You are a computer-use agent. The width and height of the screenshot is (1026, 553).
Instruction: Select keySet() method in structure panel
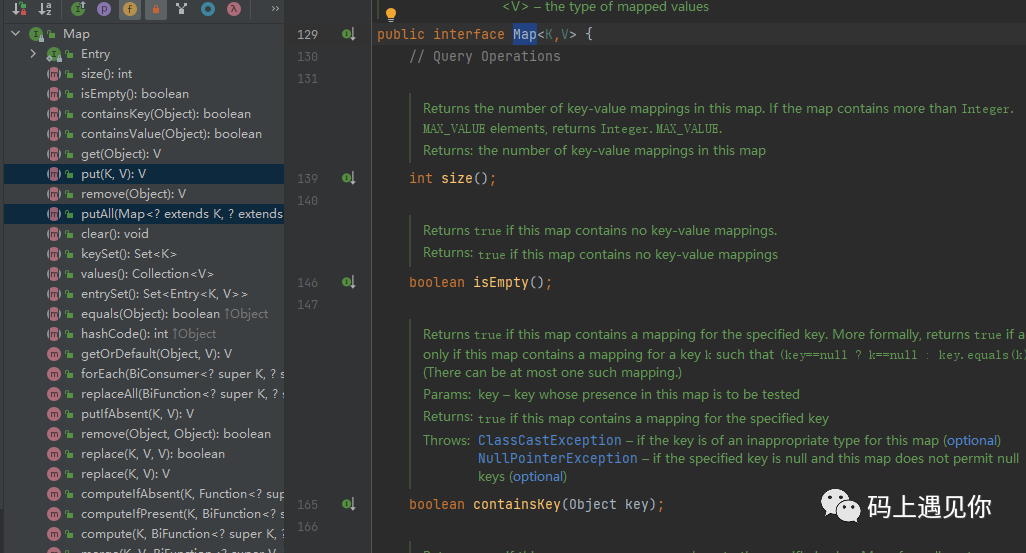point(128,254)
